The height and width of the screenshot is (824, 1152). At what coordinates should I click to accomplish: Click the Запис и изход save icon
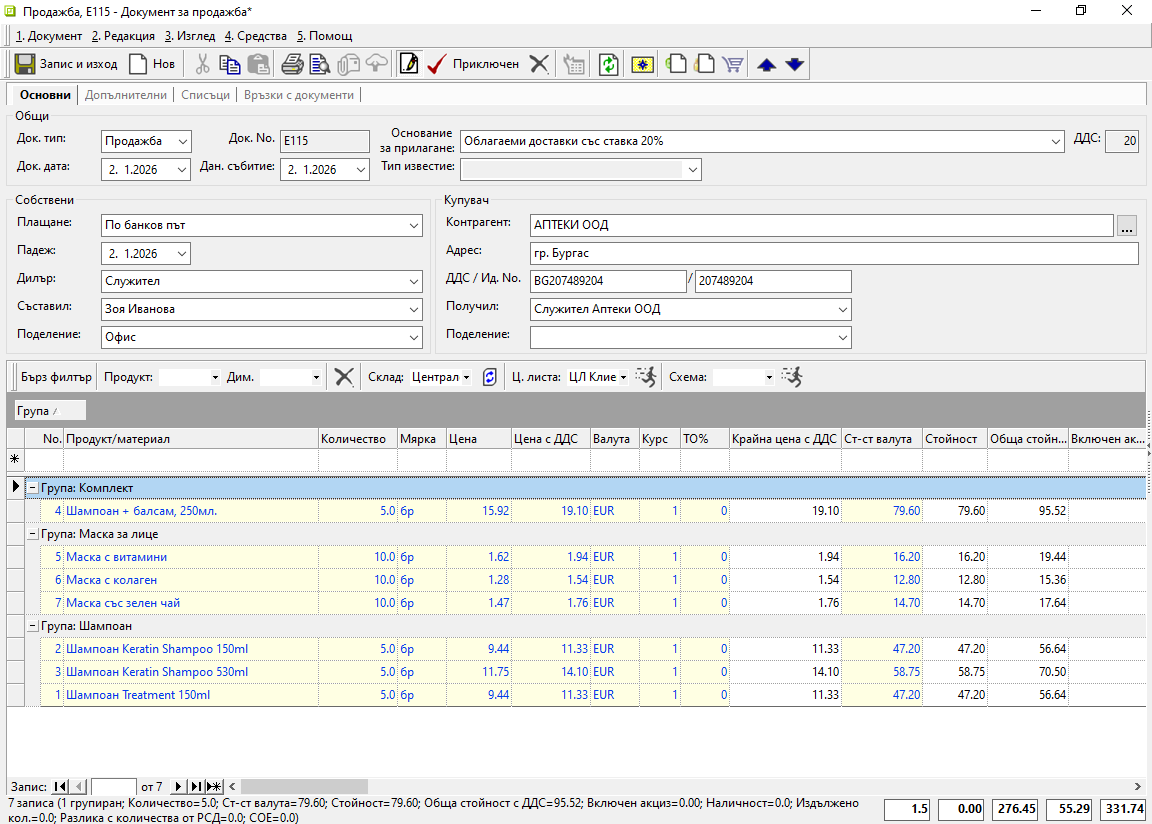point(26,64)
